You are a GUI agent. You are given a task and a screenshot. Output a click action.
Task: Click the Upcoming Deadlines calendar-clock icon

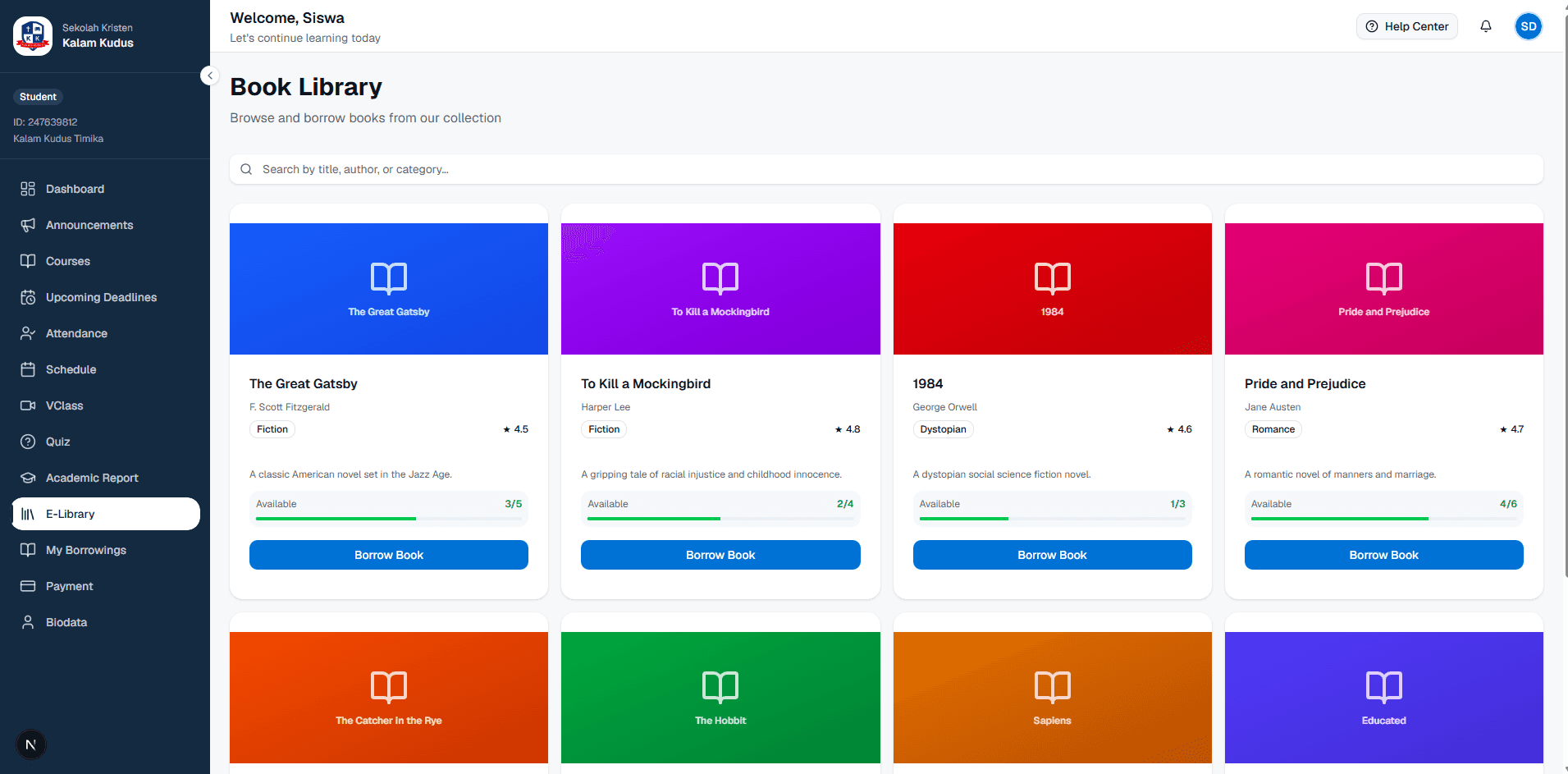click(x=28, y=297)
